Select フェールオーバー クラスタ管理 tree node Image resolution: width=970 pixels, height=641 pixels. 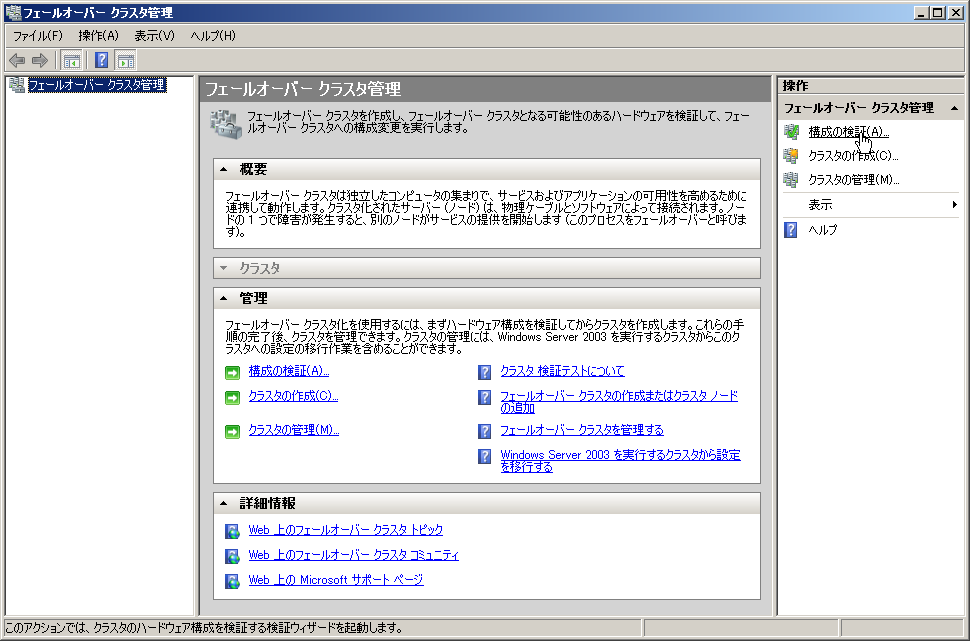97,85
